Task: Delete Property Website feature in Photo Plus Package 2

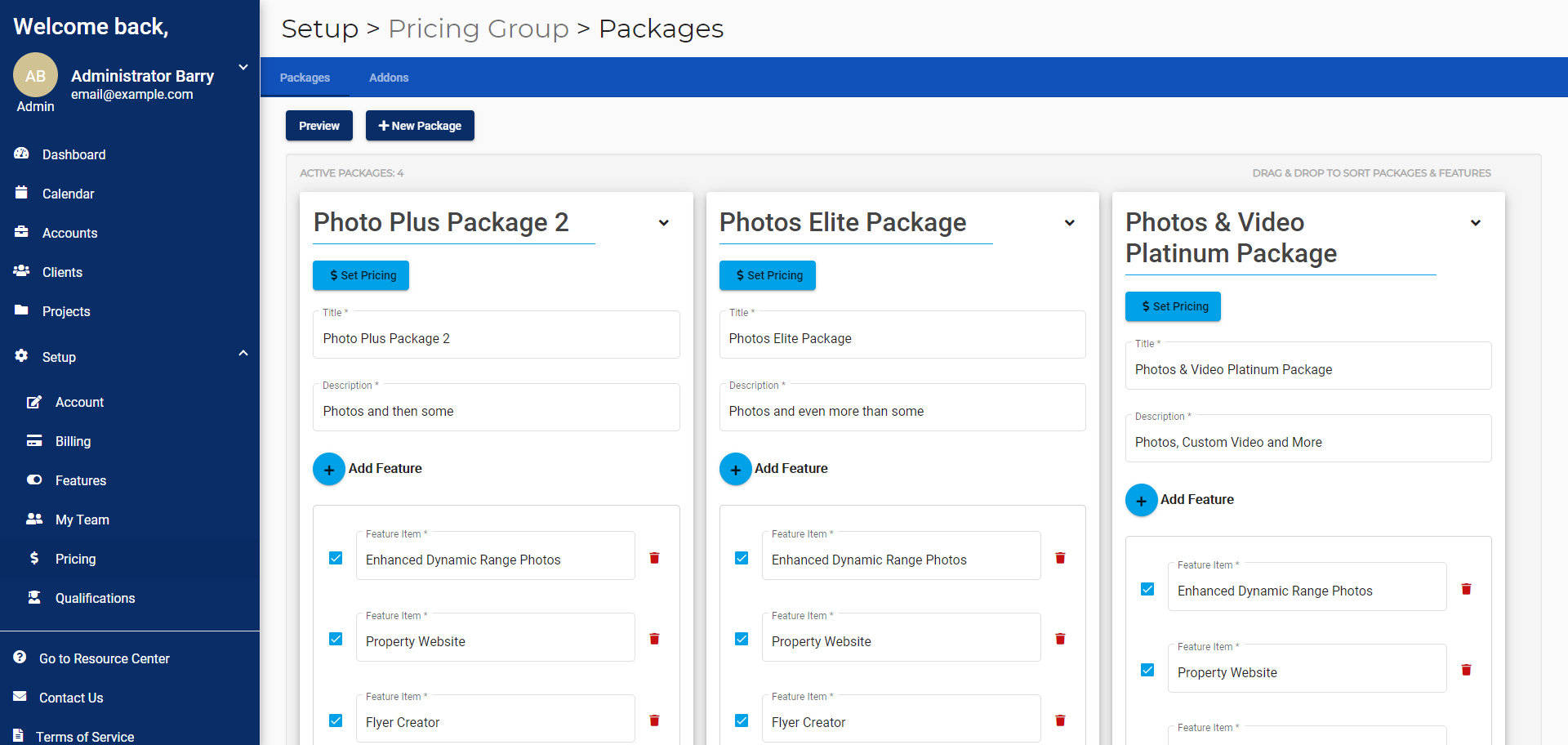Action: (x=654, y=639)
